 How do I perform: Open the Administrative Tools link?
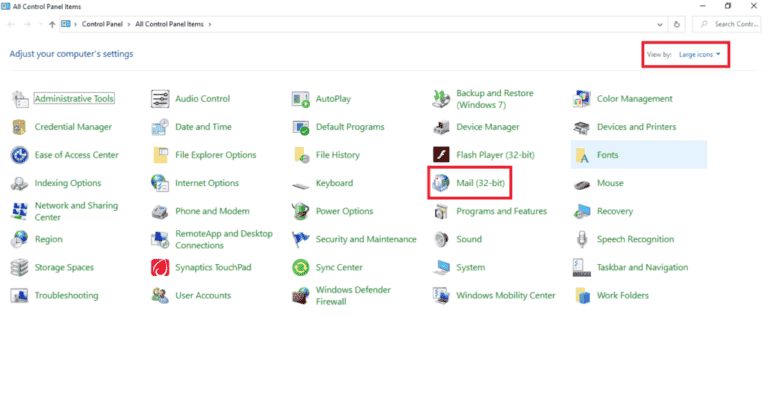coord(74,99)
